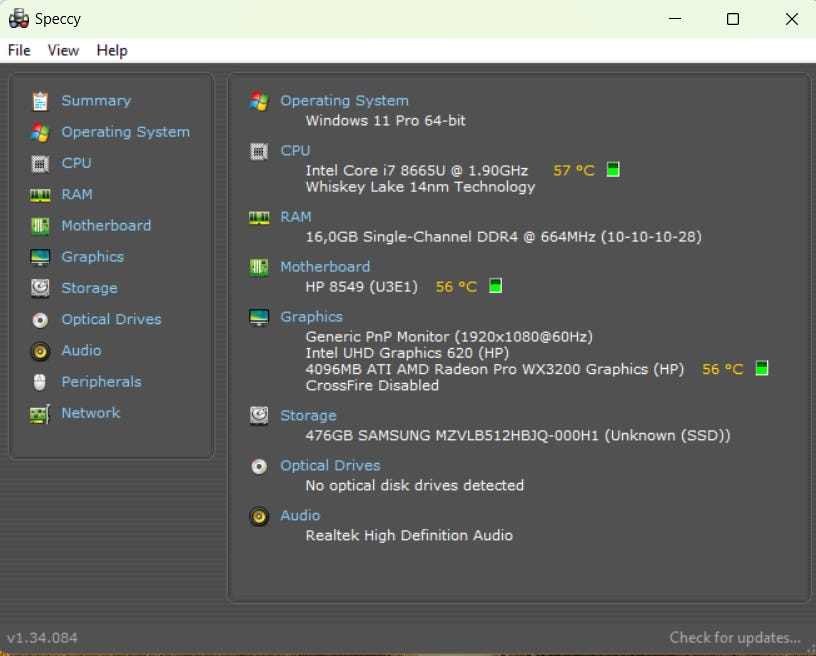The width and height of the screenshot is (816, 656).
Task: Open the Optical Drives heading link in summary
Action: coord(330,465)
